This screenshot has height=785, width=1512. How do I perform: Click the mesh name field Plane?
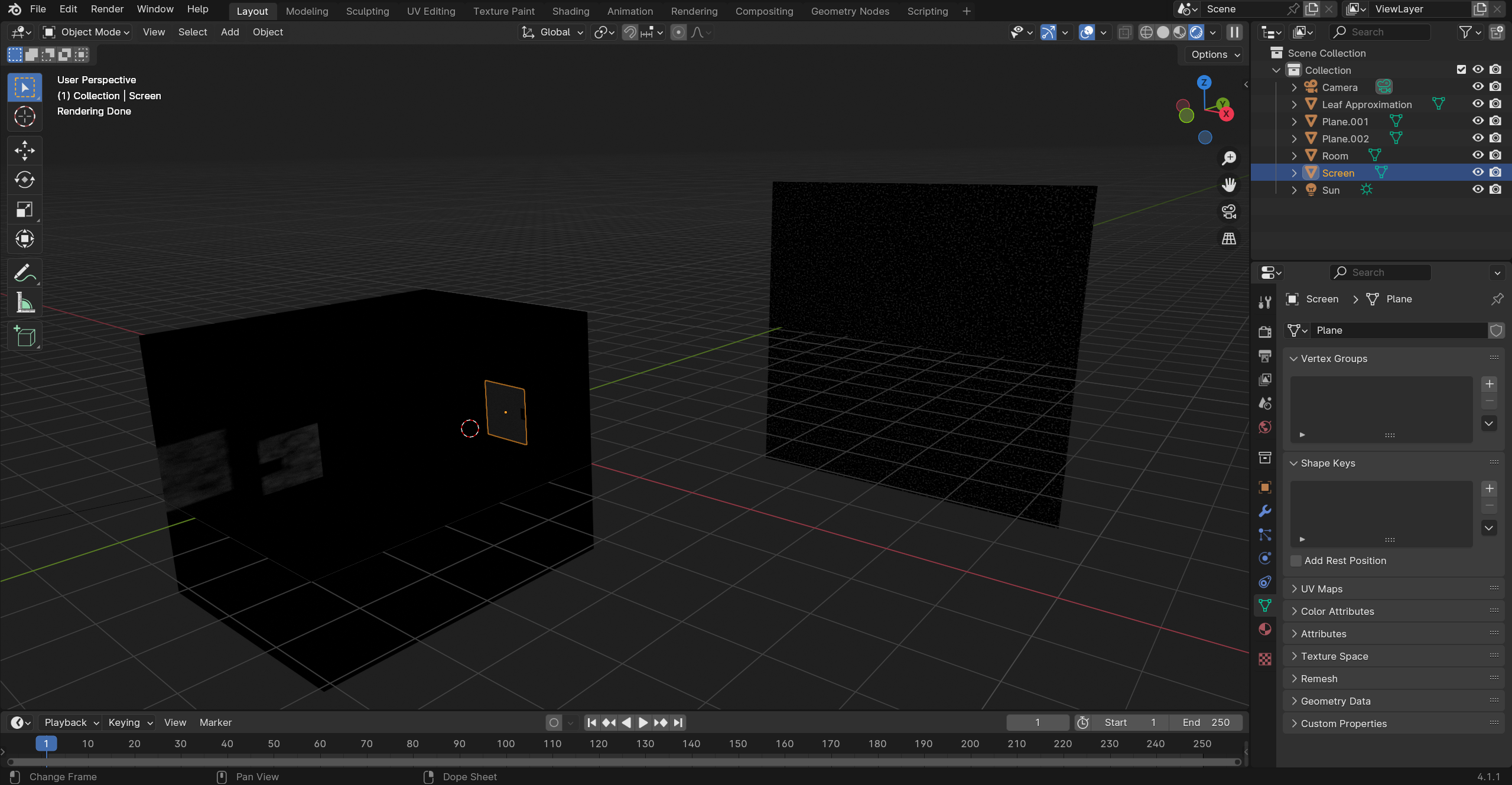pyautogui.click(x=1397, y=330)
